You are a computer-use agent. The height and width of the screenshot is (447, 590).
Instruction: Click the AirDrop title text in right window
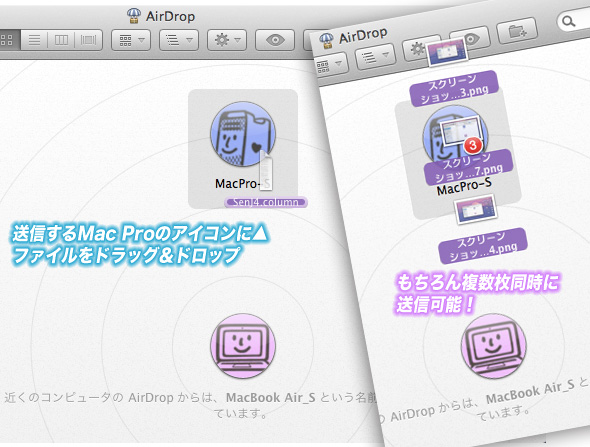[363, 36]
